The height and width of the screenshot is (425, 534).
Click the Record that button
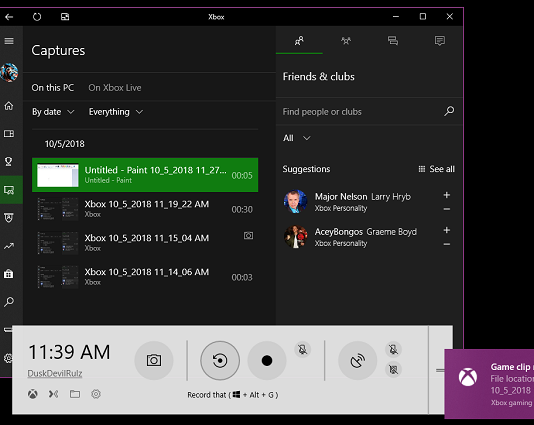220,360
